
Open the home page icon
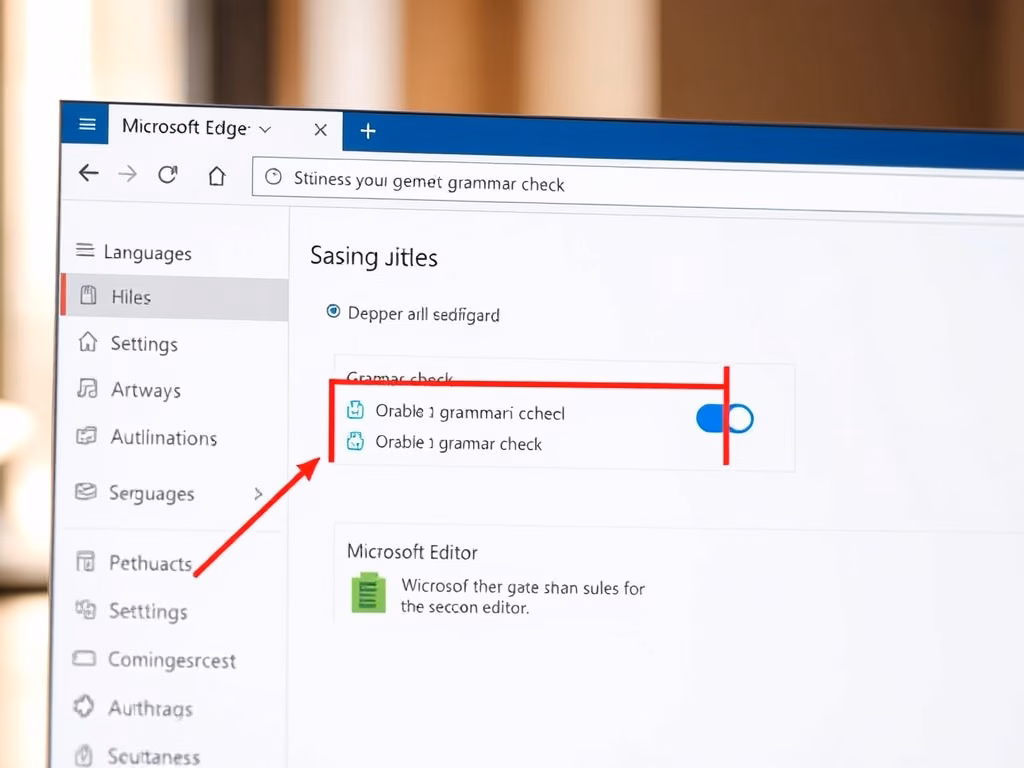(217, 176)
